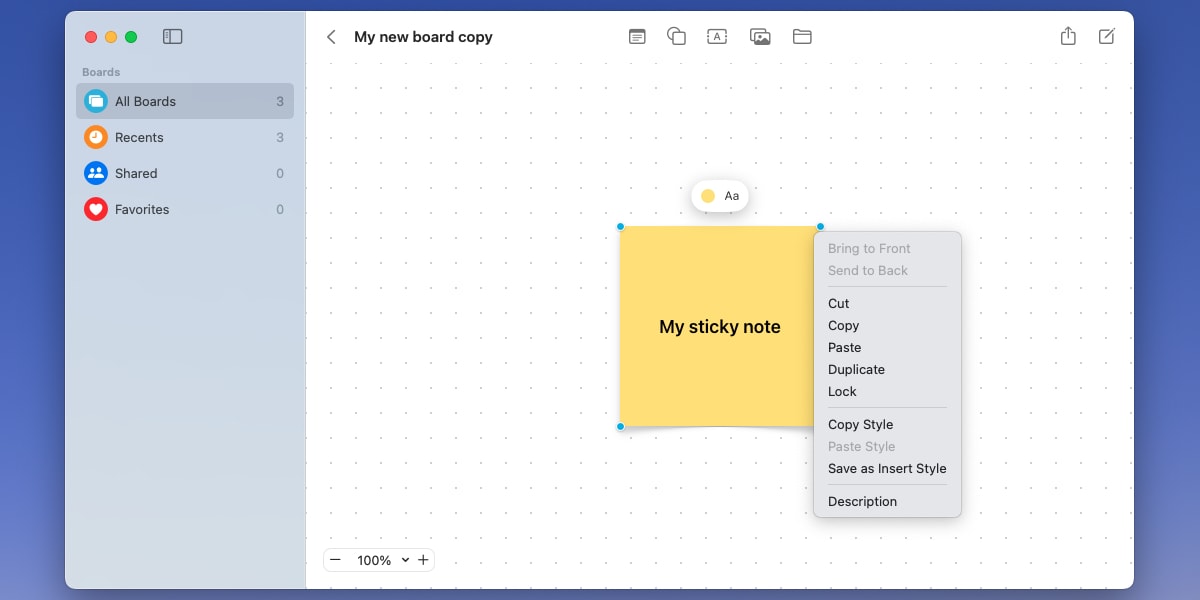Zoom out with the minus button

click(x=336, y=560)
